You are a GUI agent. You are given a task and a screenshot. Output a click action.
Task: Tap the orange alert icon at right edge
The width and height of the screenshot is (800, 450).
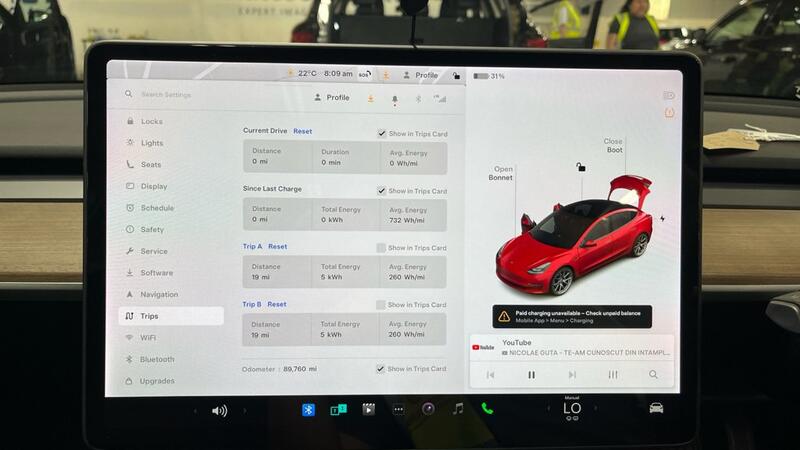(669, 113)
